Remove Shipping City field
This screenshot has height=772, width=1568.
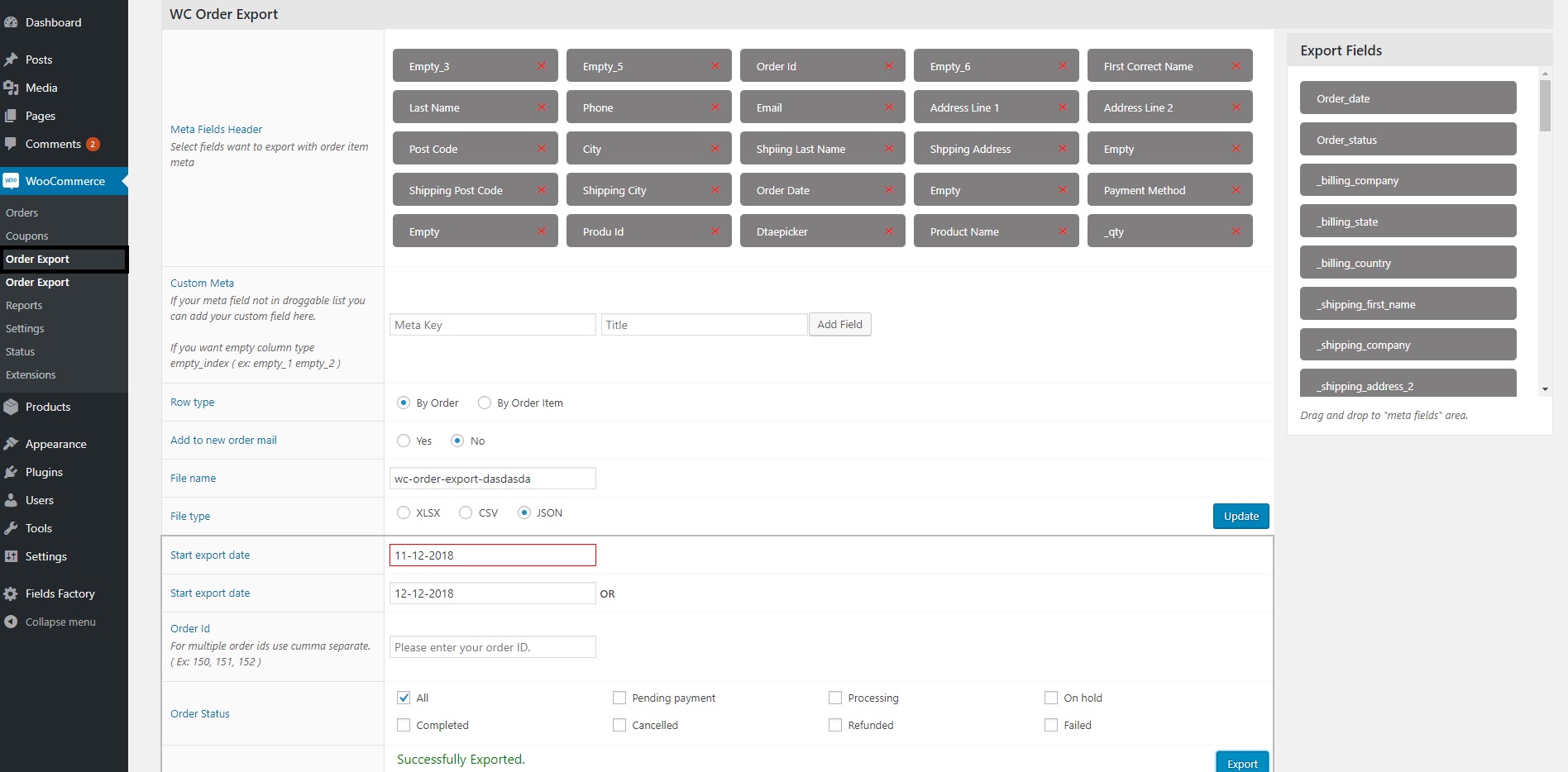click(715, 190)
